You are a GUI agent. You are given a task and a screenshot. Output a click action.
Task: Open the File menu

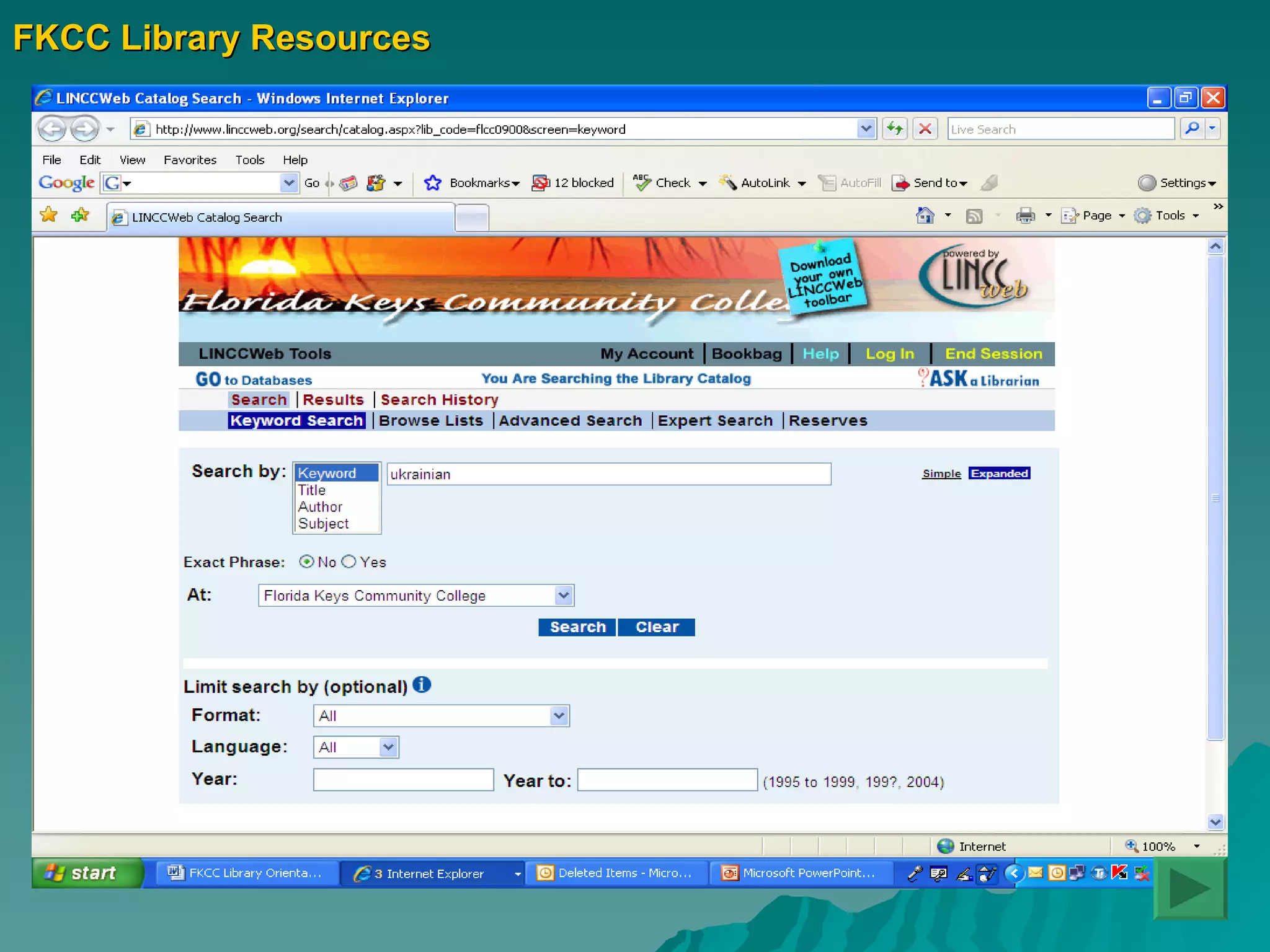point(51,160)
